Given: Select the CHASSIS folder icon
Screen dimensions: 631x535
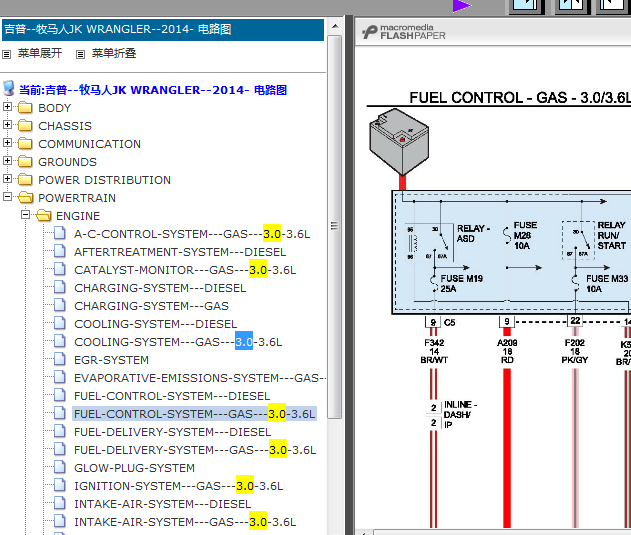Looking at the screenshot, I should (x=25, y=126).
